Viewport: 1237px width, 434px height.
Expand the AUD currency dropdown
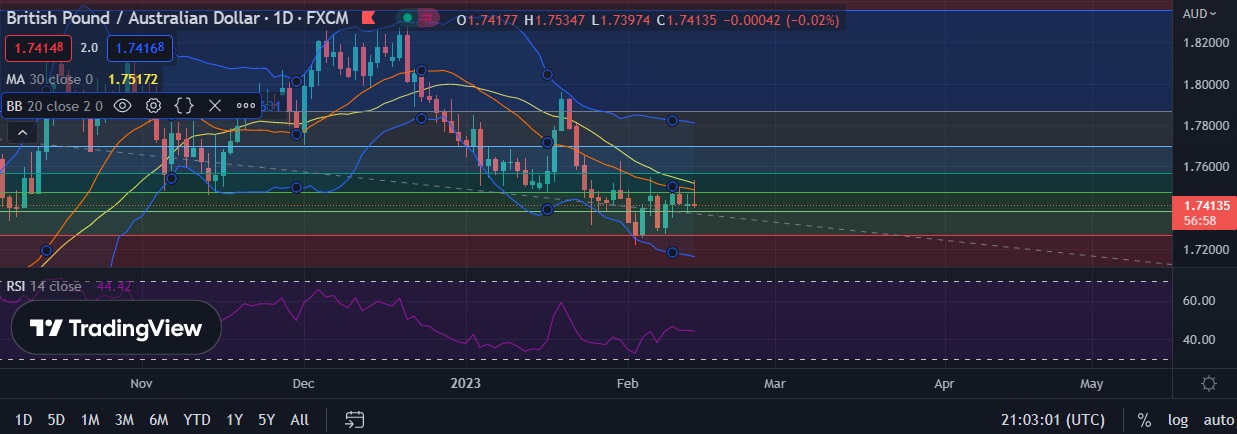click(1200, 13)
